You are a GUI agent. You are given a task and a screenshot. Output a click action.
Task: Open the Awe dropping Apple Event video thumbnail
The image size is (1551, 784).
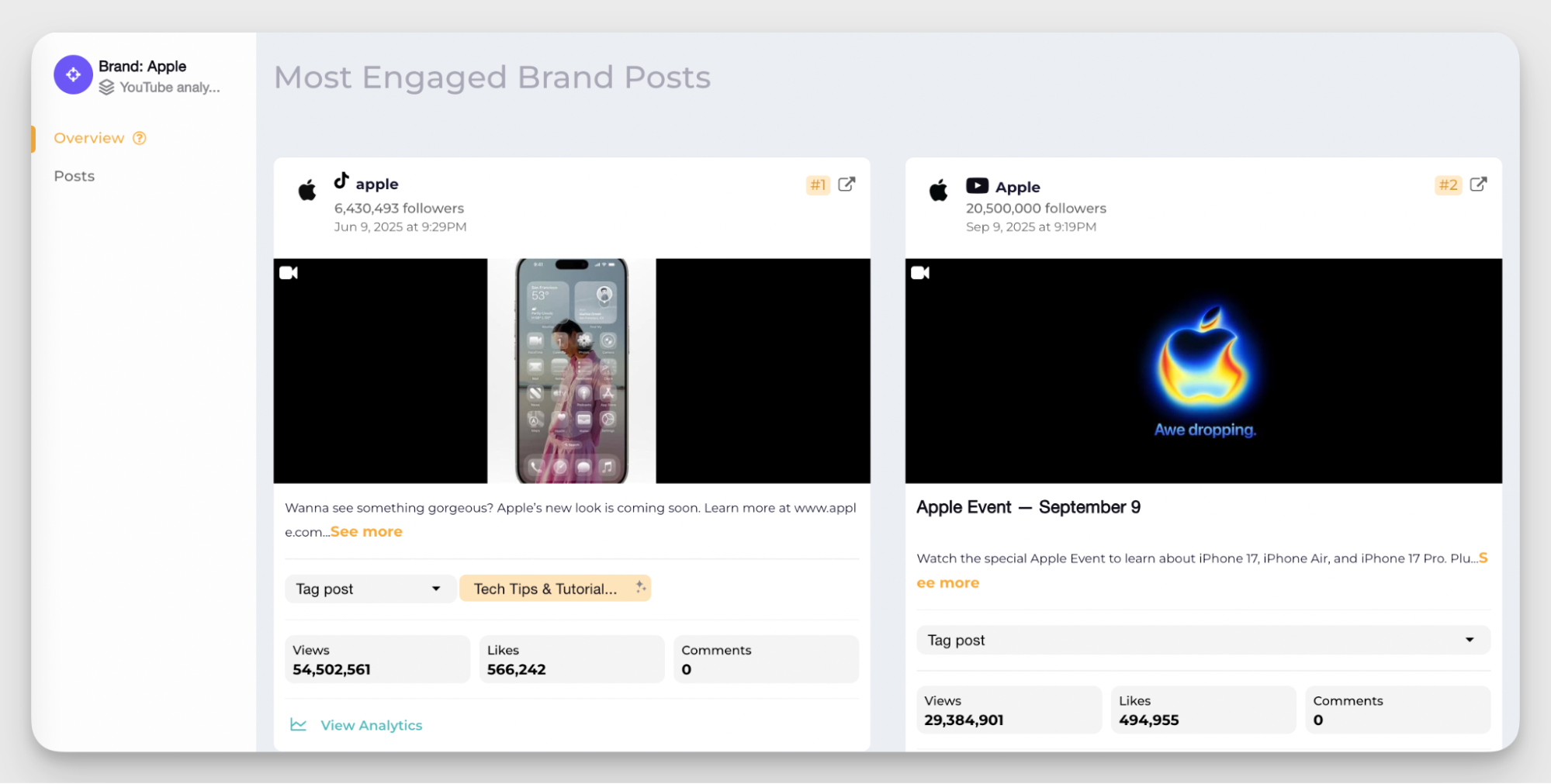1203,371
